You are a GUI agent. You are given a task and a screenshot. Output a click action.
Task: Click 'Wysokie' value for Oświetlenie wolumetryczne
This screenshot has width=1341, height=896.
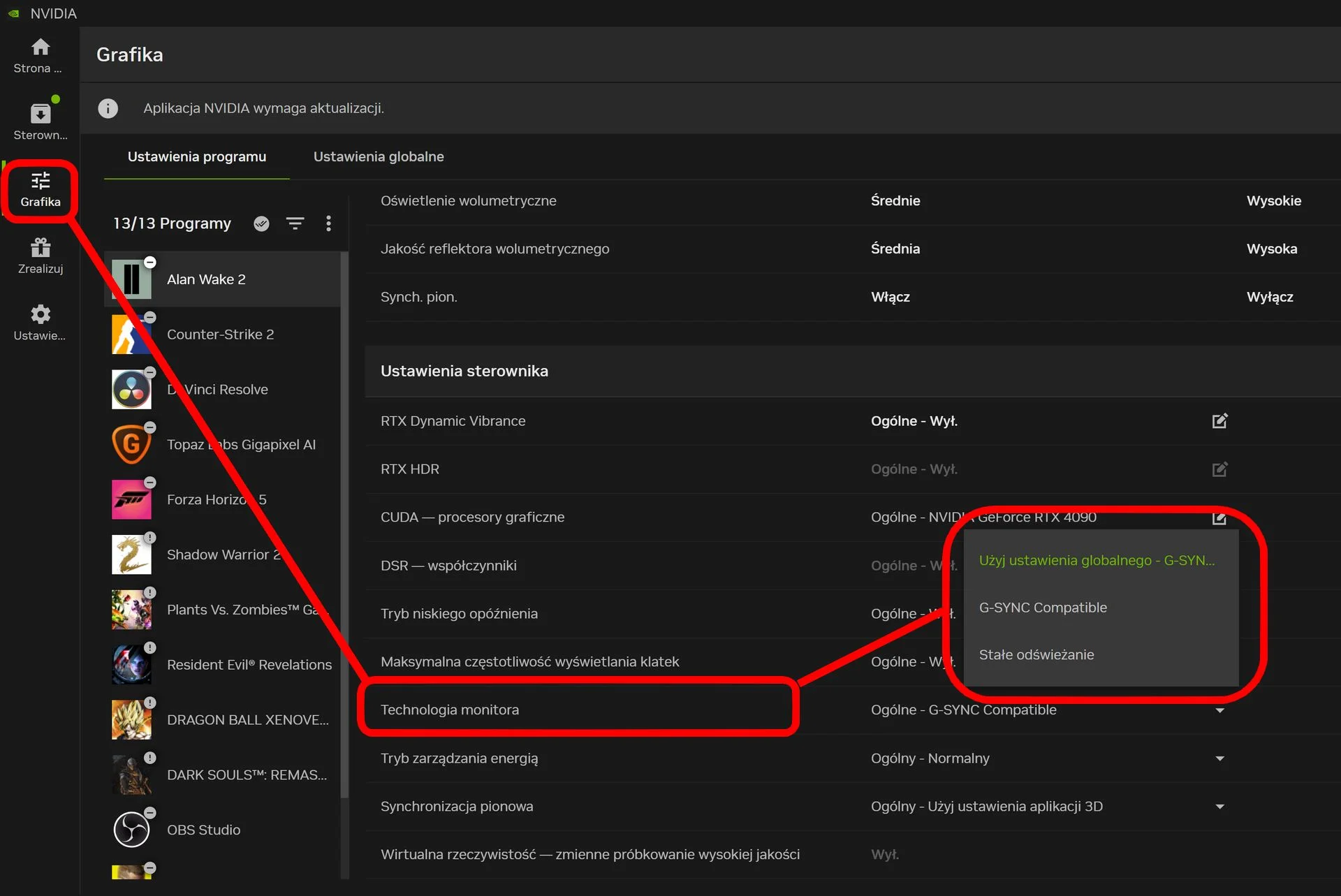click(x=1273, y=201)
